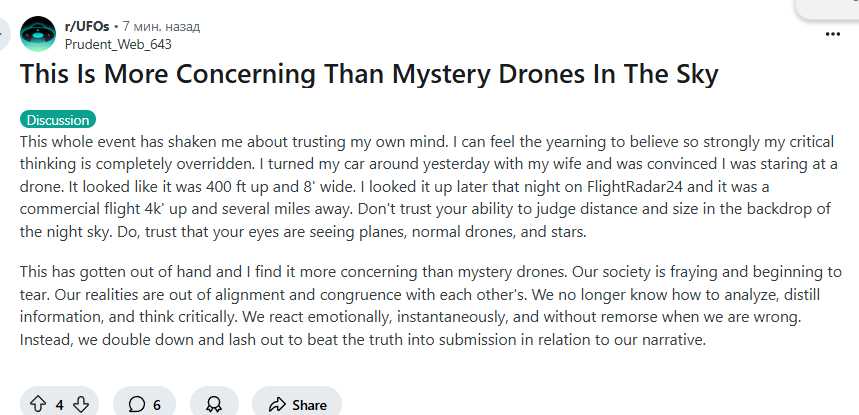Filter by the Discussion flair tag

click(x=58, y=120)
